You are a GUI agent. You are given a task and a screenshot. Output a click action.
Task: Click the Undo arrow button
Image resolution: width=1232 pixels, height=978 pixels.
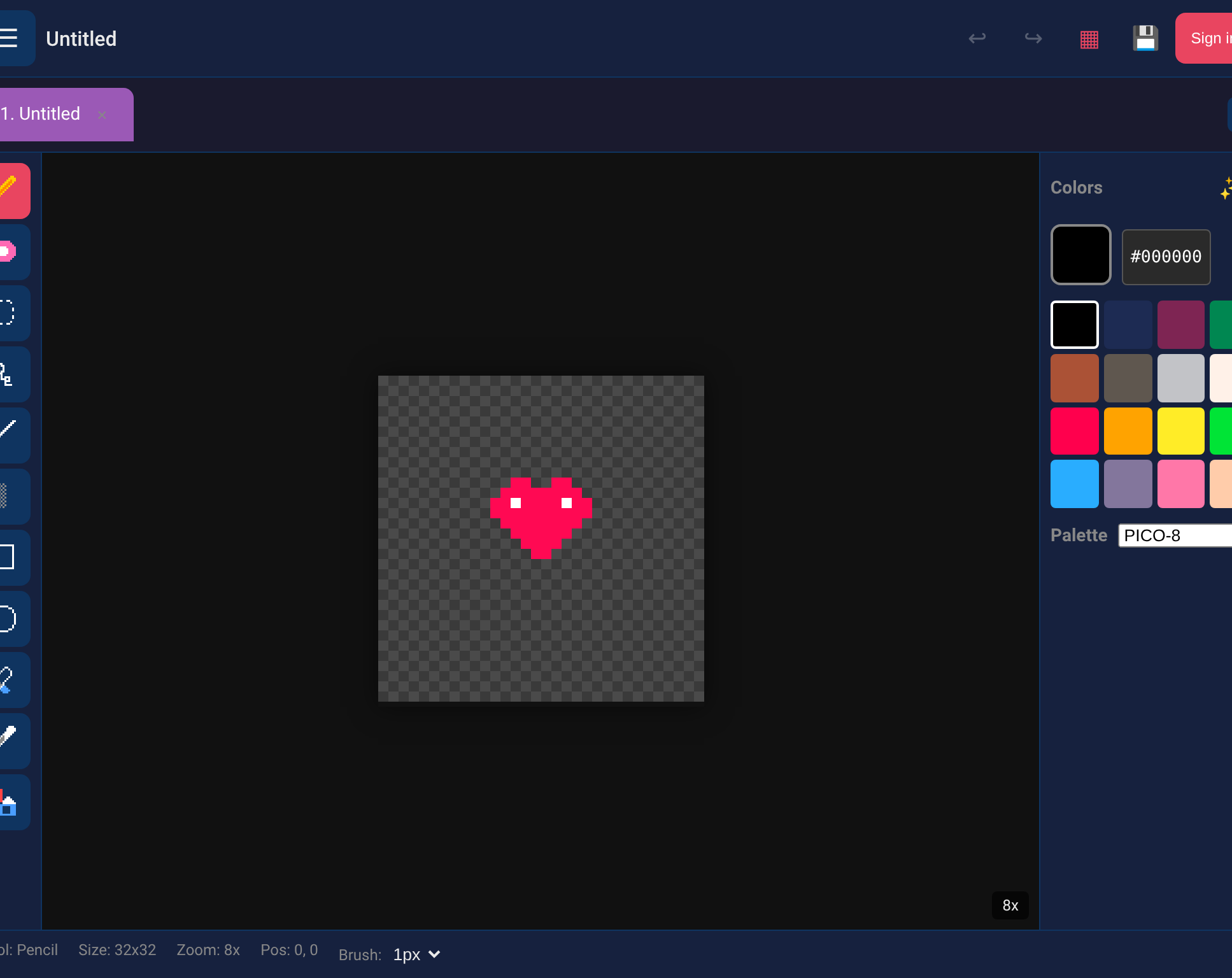pyautogui.click(x=977, y=38)
